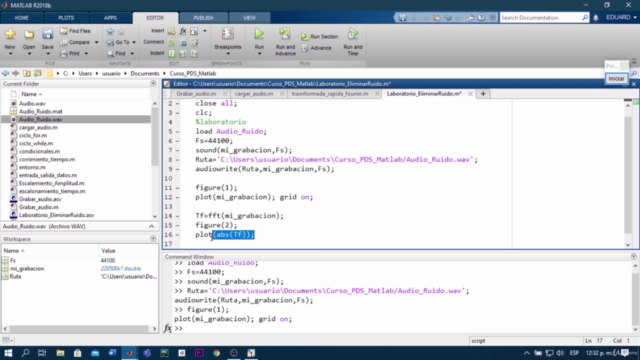
Task: Switch to the VIEW ribbon tab
Action: [249, 18]
